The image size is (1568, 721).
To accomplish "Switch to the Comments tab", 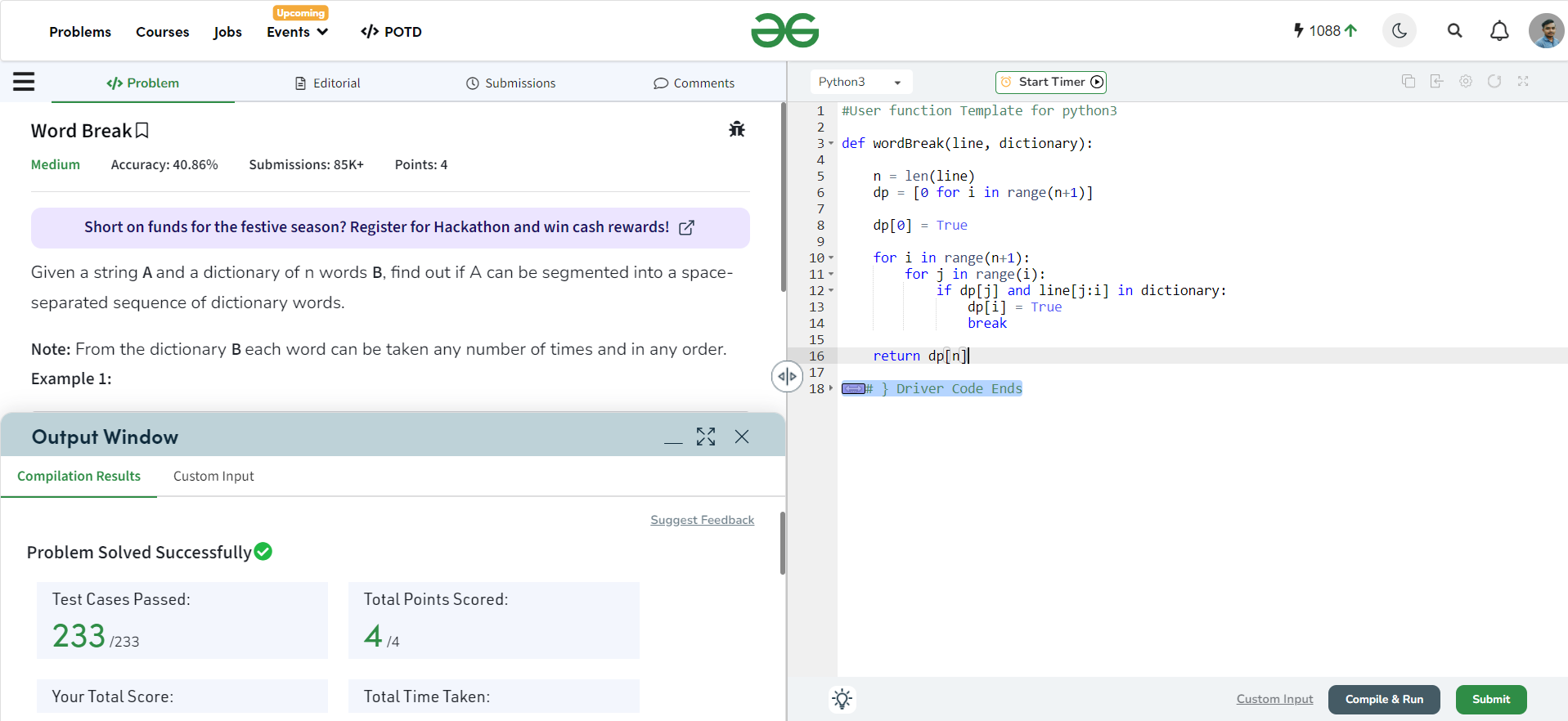I will click(x=694, y=83).
